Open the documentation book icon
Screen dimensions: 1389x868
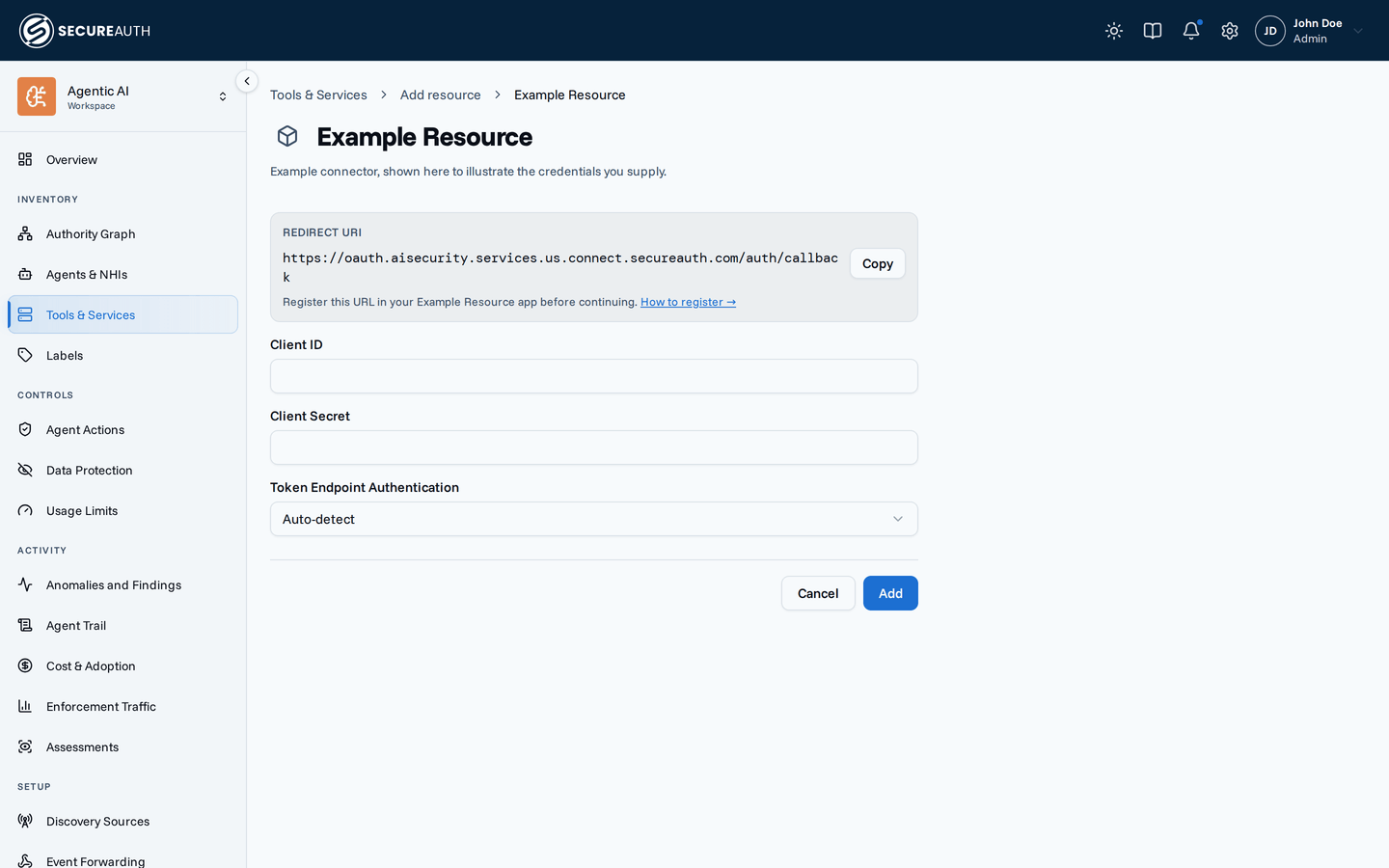[x=1153, y=31]
